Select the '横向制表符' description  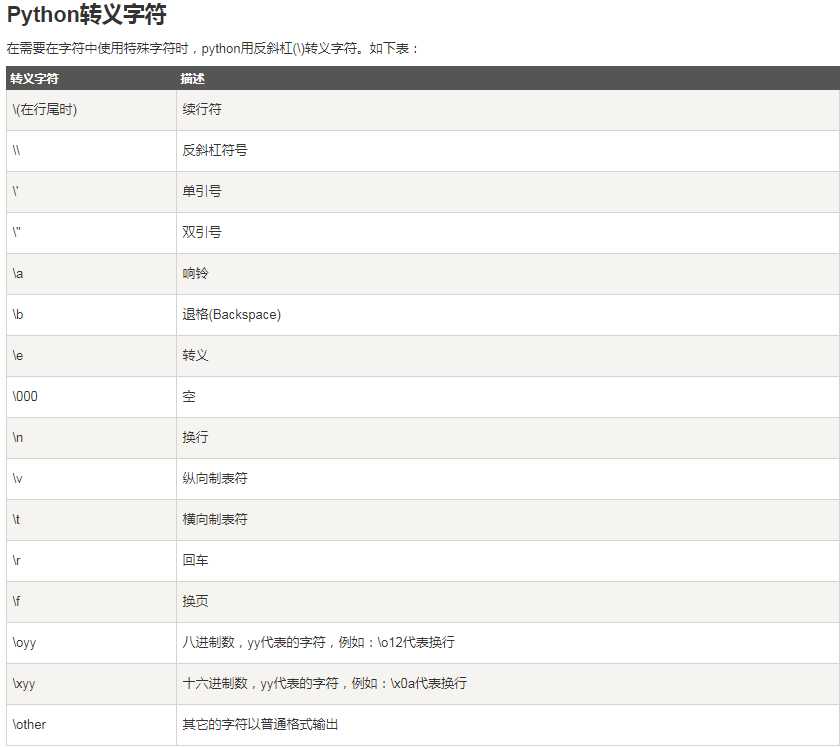click(x=215, y=519)
